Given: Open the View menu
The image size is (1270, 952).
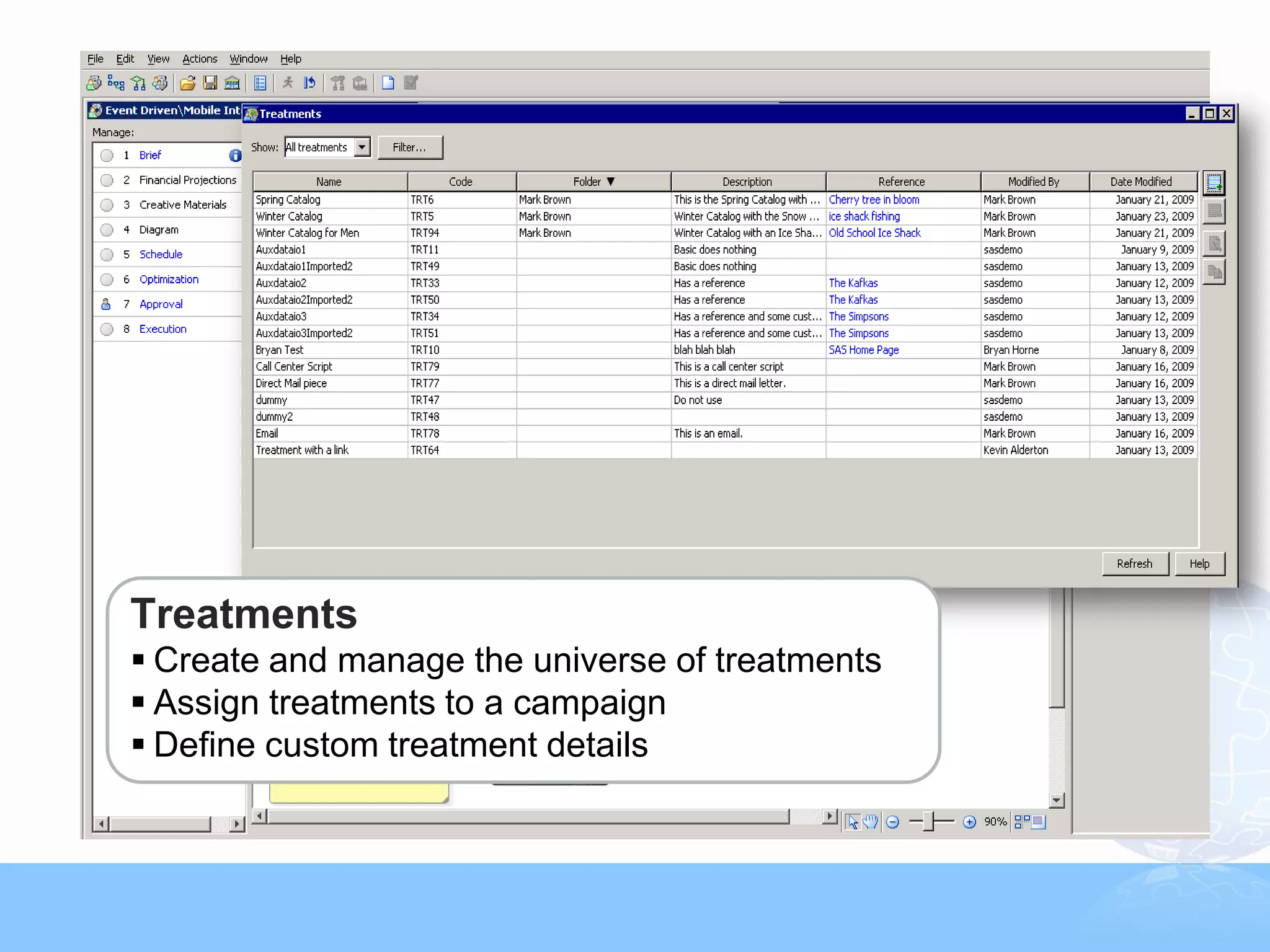Looking at the screenshot, I should (x=158, y=59).
